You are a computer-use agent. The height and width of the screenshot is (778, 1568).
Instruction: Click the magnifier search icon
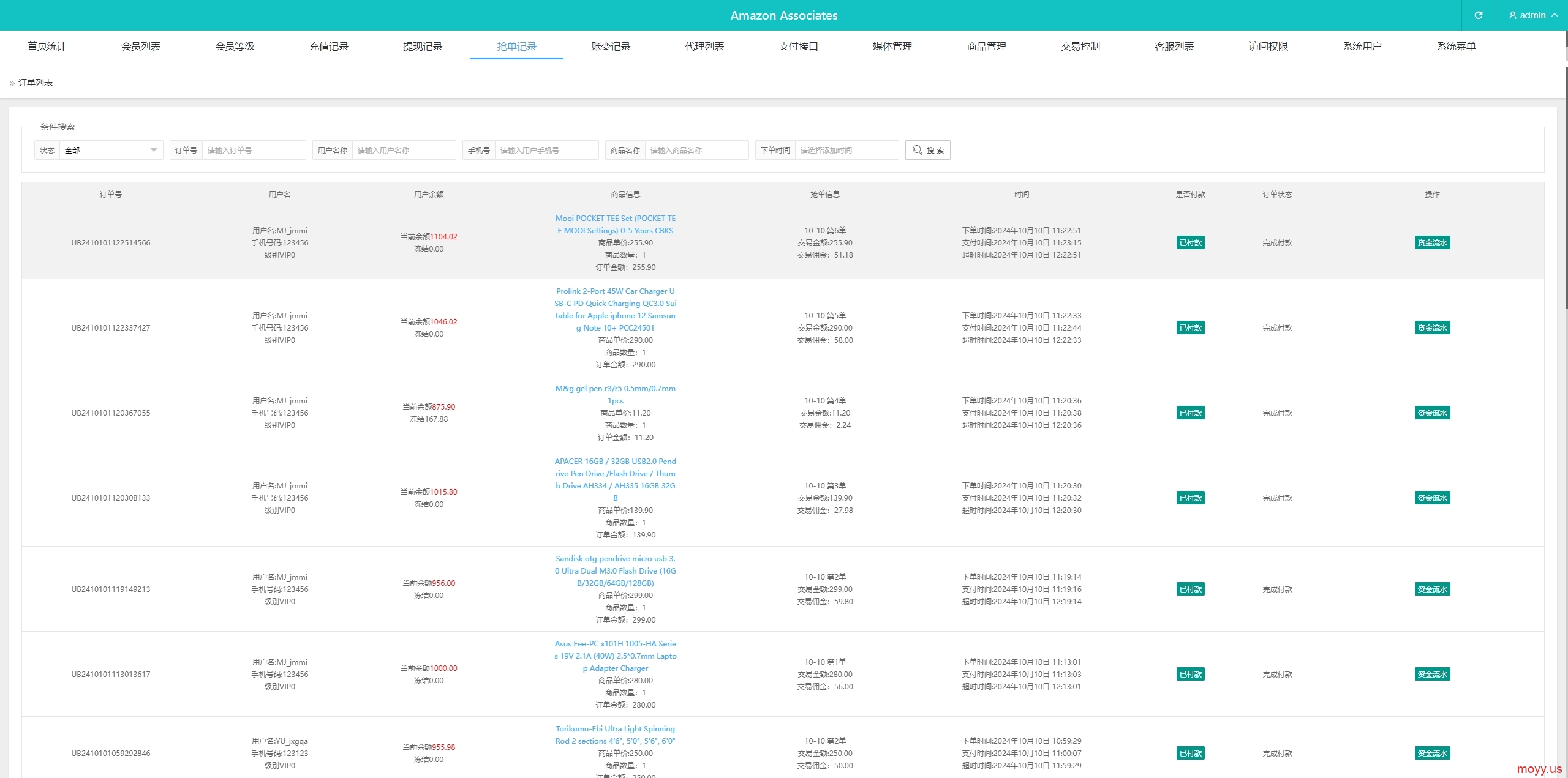[x=917, y=150]
